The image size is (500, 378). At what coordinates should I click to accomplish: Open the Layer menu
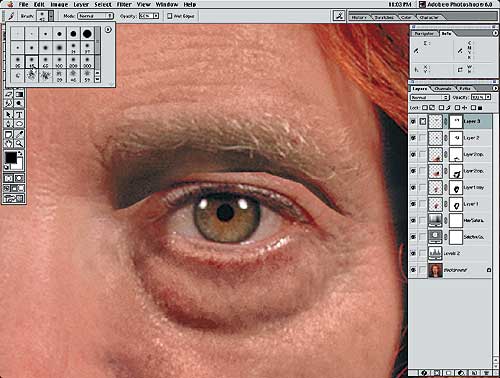(81, 5)
